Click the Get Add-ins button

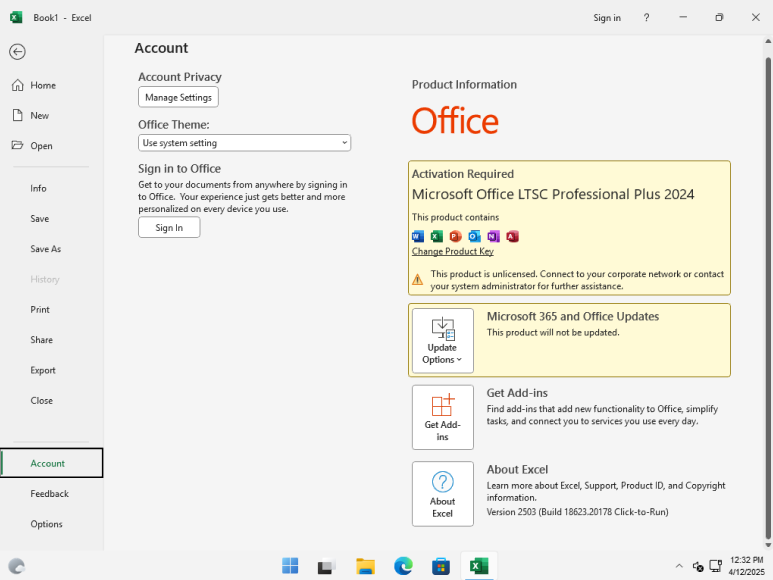pos(443,417)
